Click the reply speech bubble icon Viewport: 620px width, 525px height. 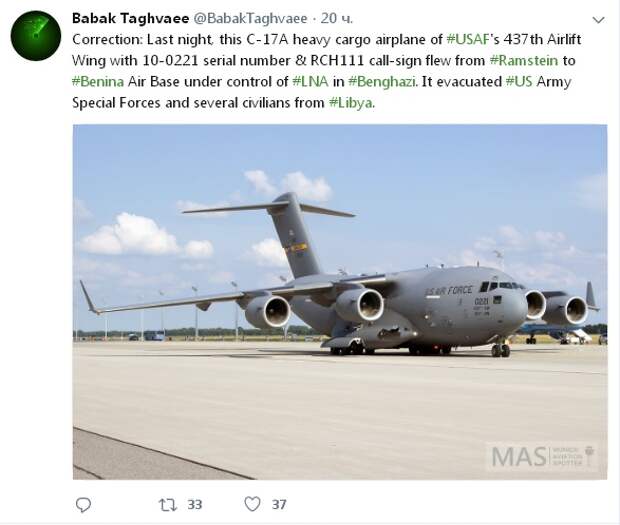click(83, 505)
